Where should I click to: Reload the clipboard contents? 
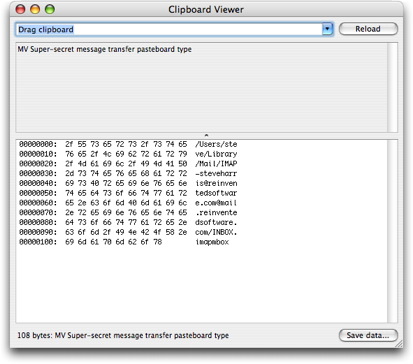(368, 29)
